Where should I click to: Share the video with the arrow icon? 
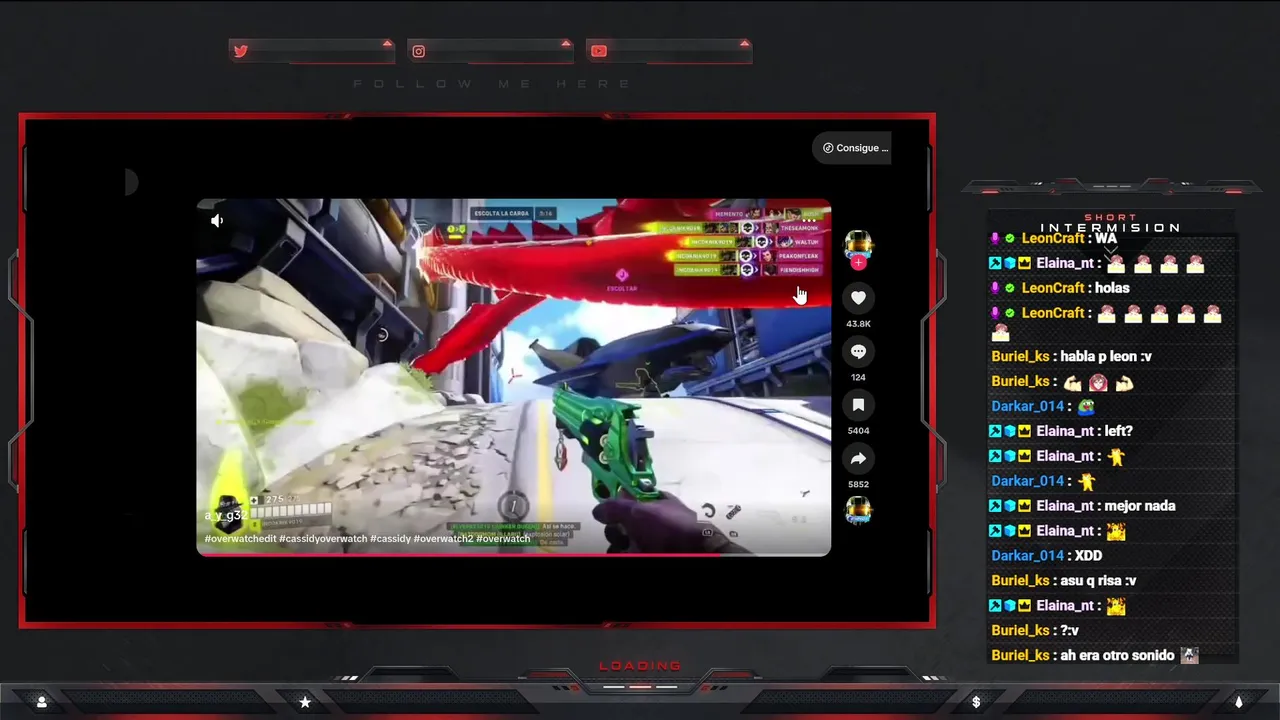tap(858, 458)
